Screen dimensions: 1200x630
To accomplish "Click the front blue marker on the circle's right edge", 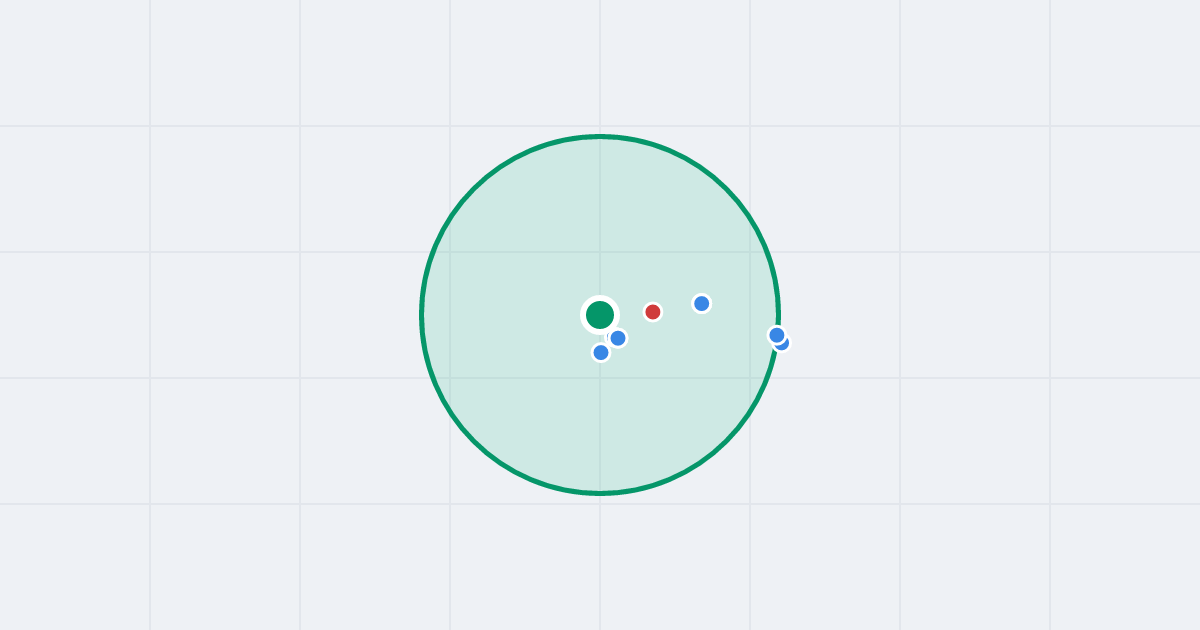I will (777, 335).
